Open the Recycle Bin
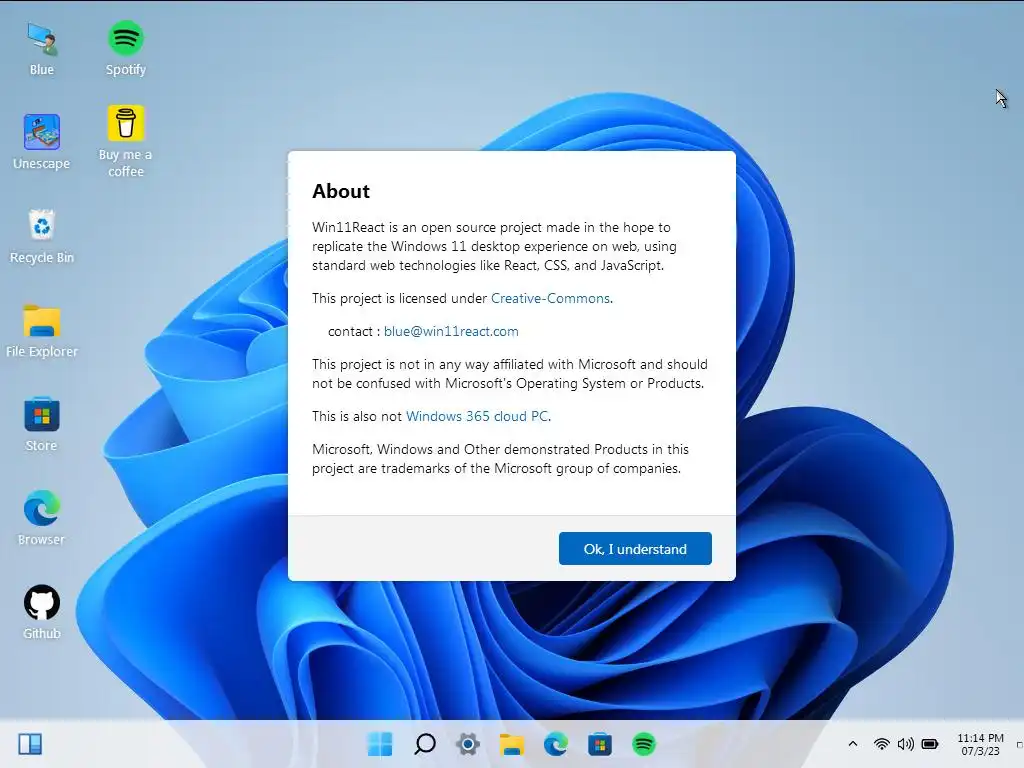Viewport: 1024px width, 768px height. coord(42,236)
